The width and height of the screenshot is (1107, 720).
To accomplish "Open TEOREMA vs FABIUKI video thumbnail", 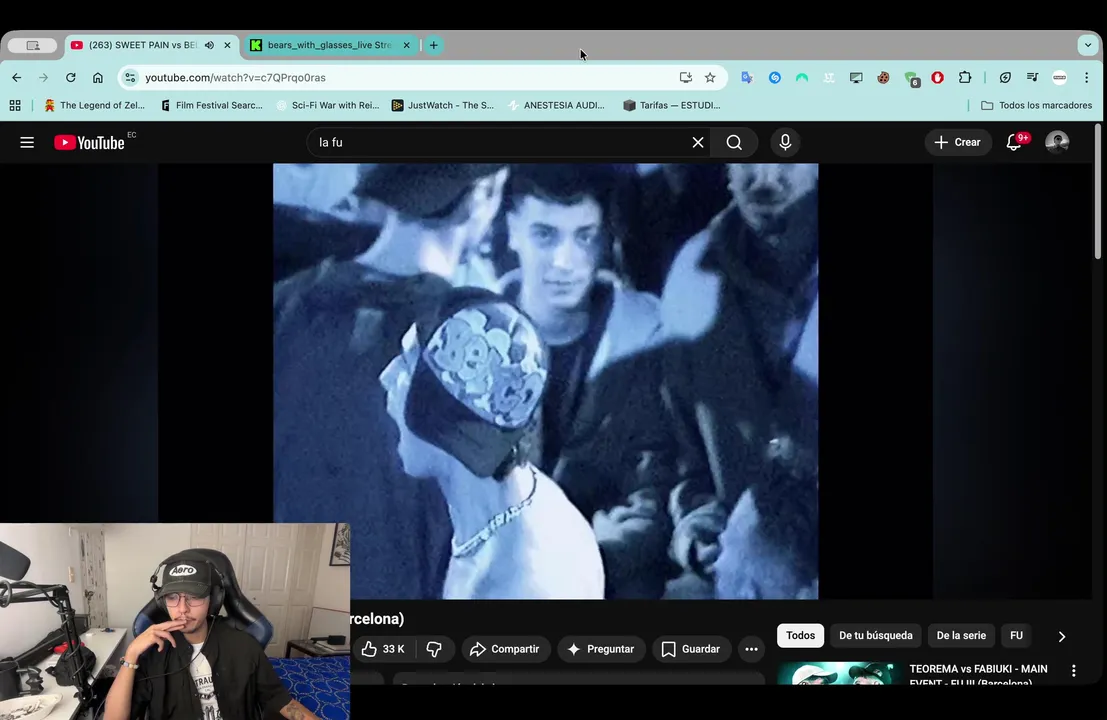I will pos(838,673).
